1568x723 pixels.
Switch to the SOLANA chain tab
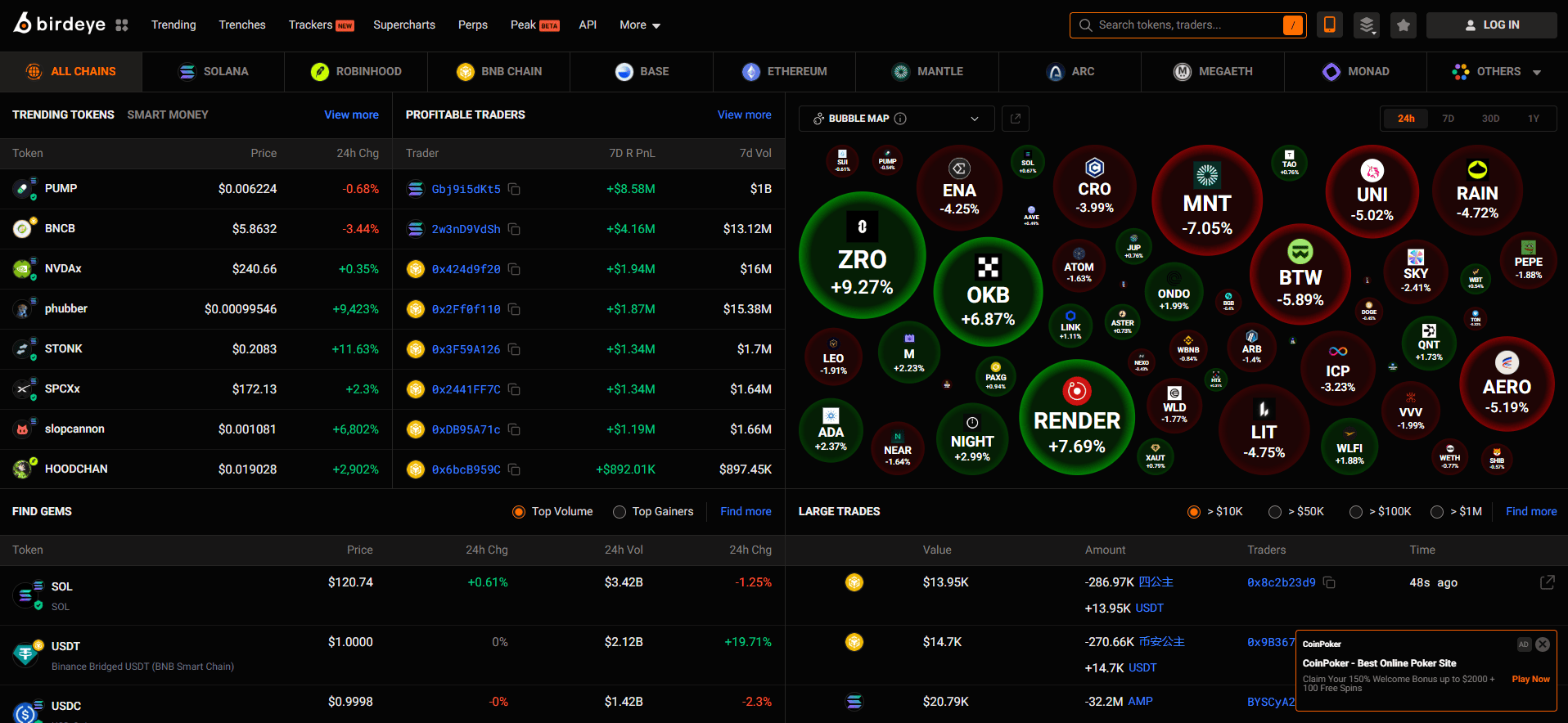point(214,72)
